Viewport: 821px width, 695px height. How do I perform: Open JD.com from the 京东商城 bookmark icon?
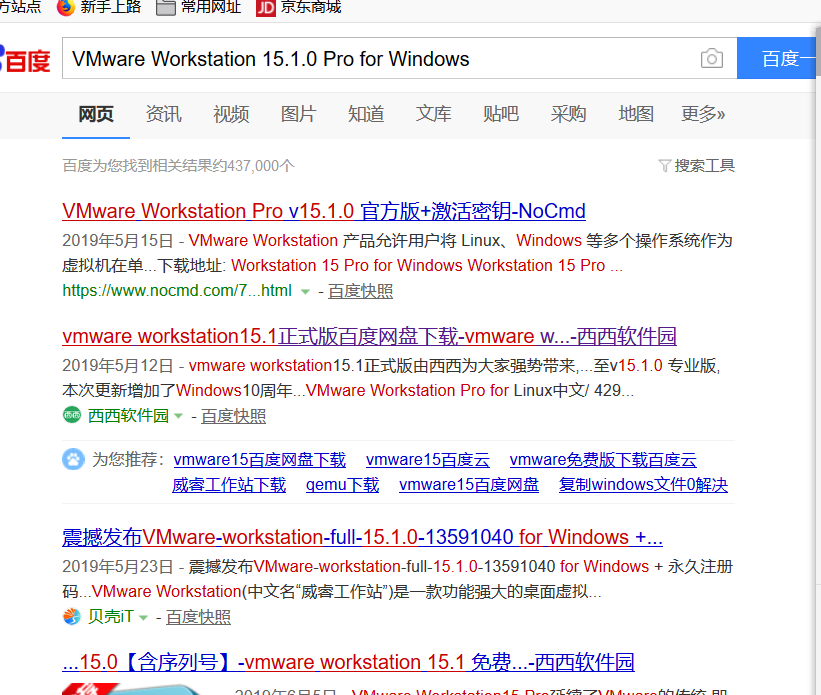pyautogui.click(x=267, y=8)
